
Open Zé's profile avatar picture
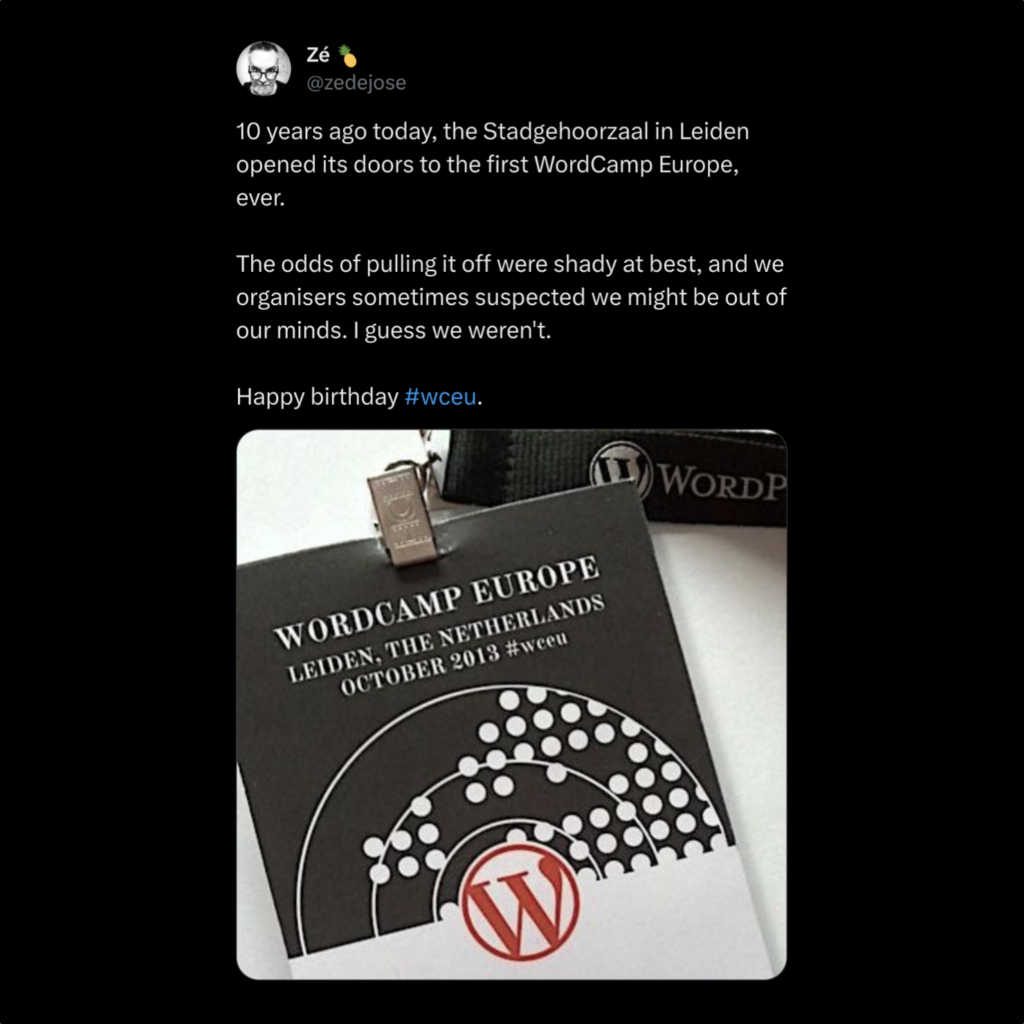tap(263, 69)
